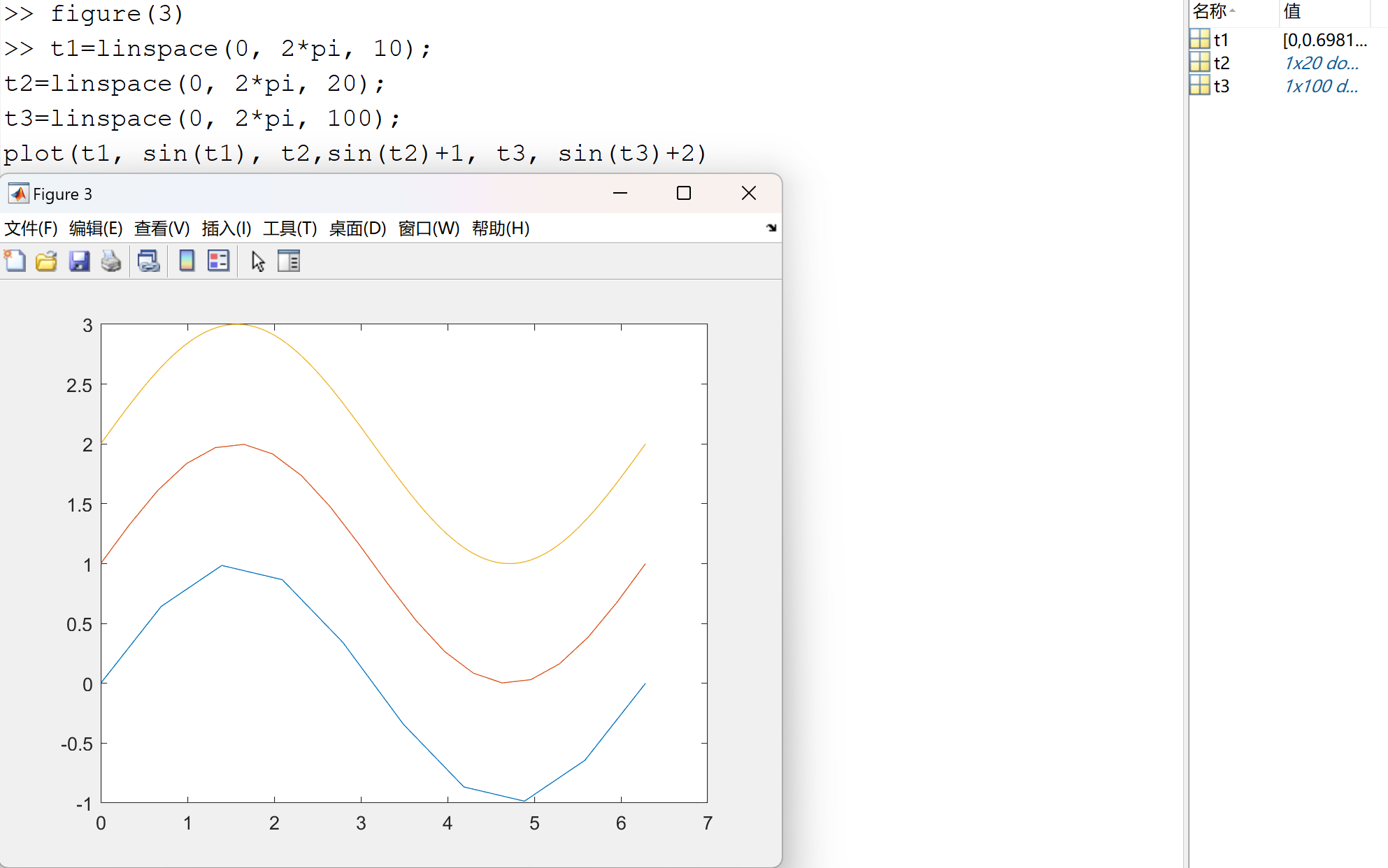Minimize the Figure 3 window
The height and width of the screenshot is (868, 1388).
[620, 193]
